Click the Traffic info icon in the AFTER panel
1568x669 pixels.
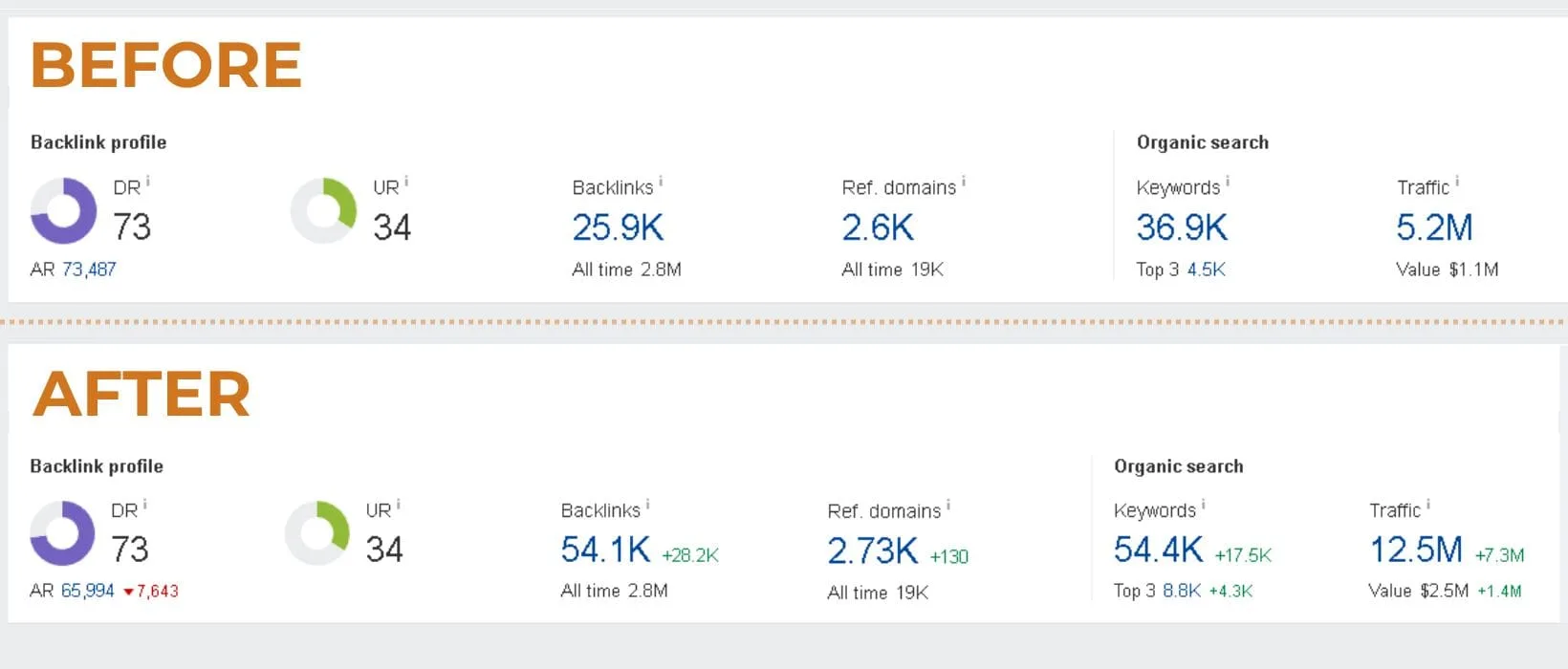pyautogui.click(x=1428, y=504)
